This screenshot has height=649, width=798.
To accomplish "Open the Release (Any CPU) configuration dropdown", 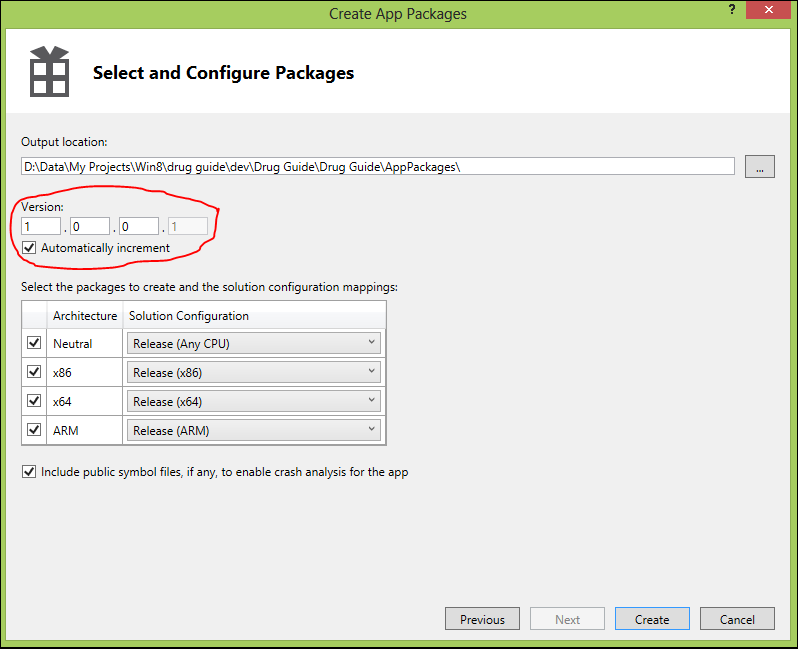I will pyautogui.click(x=254, y=344).
